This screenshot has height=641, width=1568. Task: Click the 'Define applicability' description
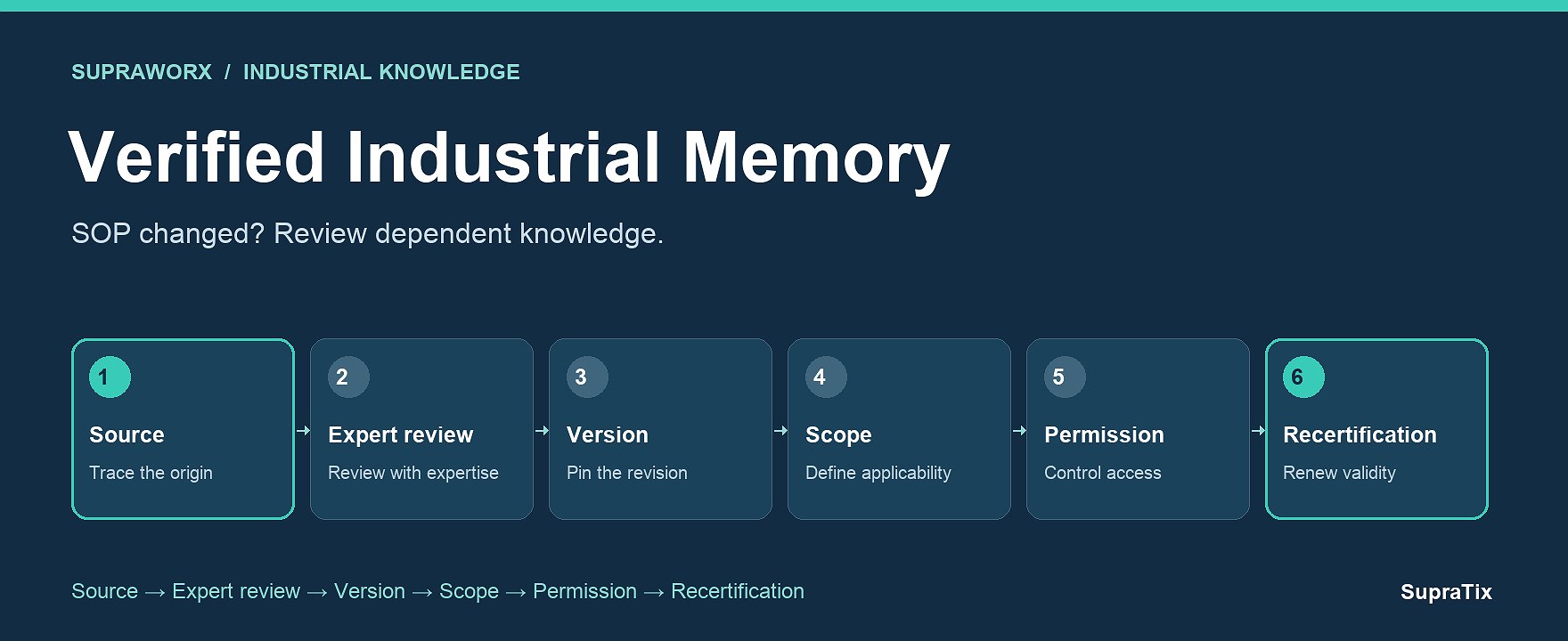coord(878,473)
